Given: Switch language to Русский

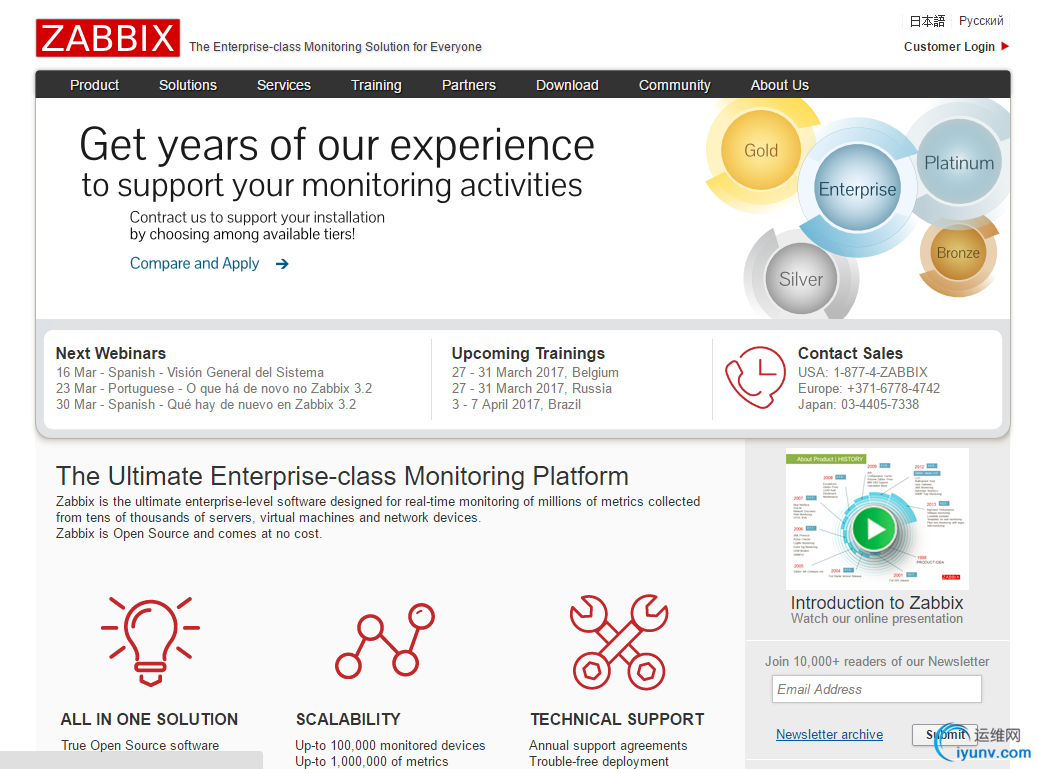Looking at the screenshot, I should pyautogui.click(x=981, y=21).
